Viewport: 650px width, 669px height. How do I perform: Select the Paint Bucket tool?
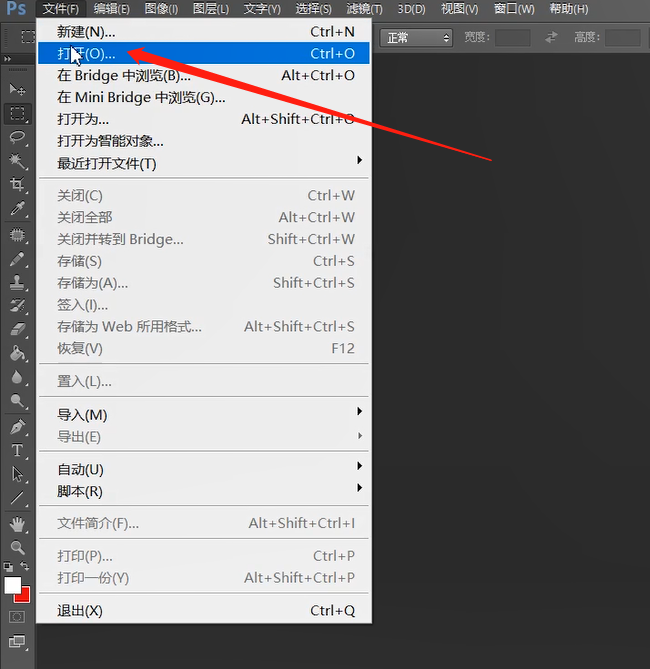pos(17,353)
